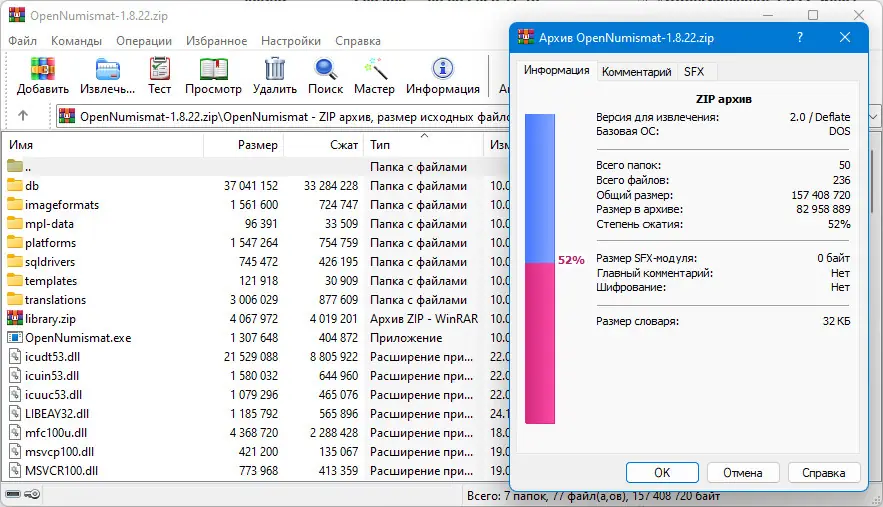
Task: Open the Настройки menu
Action: point(291,41)
